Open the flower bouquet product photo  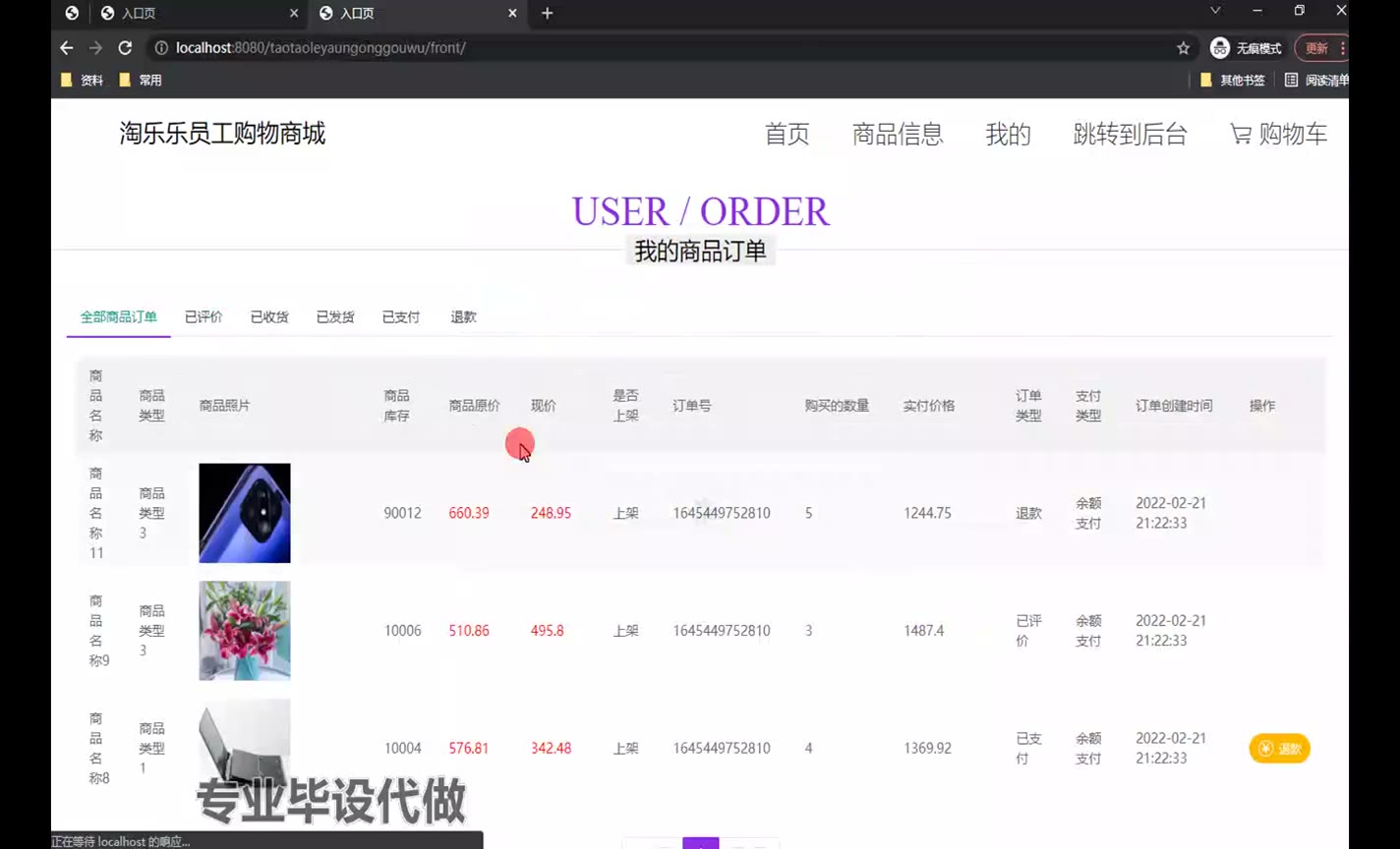(x=245, y=631)
